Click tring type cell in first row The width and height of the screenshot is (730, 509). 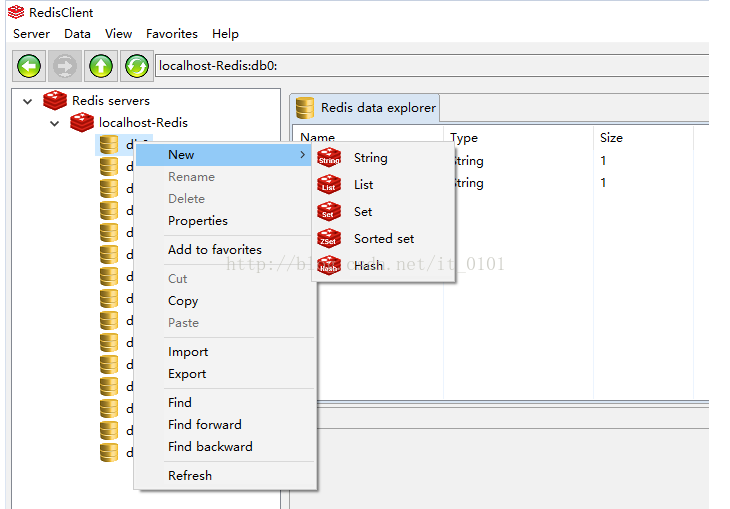(469, 161)
